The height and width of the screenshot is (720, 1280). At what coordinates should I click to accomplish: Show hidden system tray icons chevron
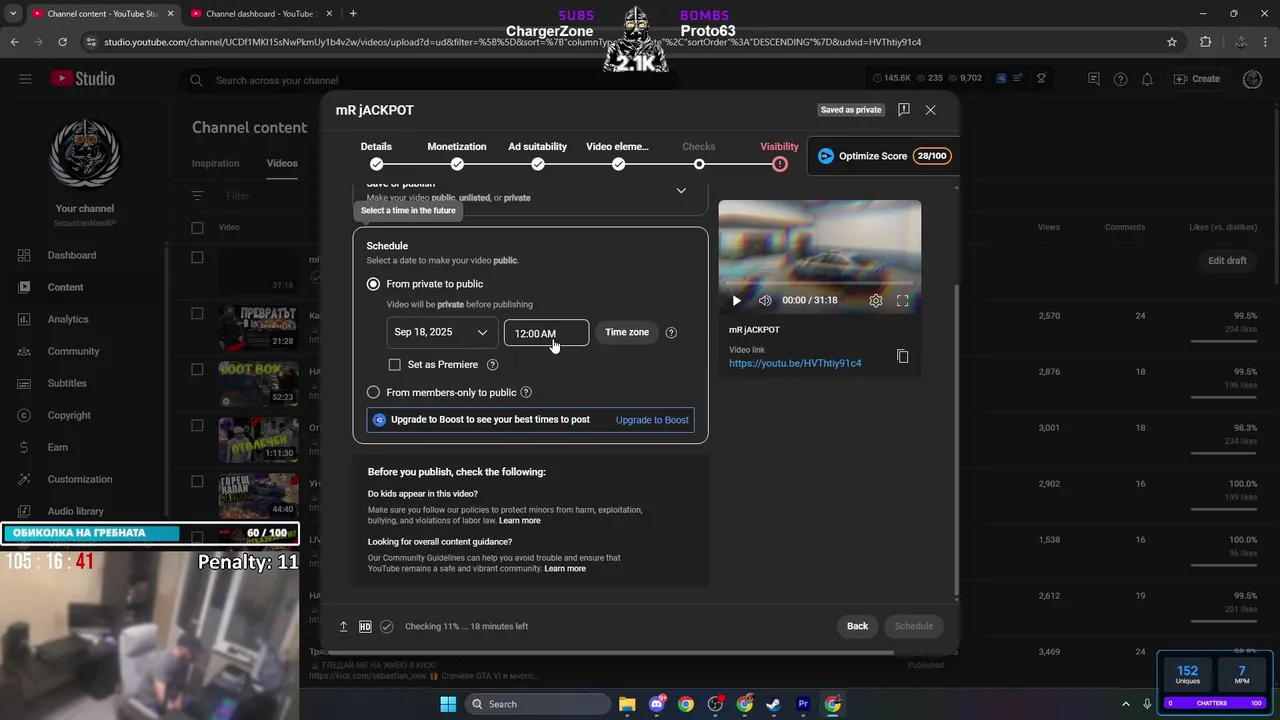(1125, 704)
